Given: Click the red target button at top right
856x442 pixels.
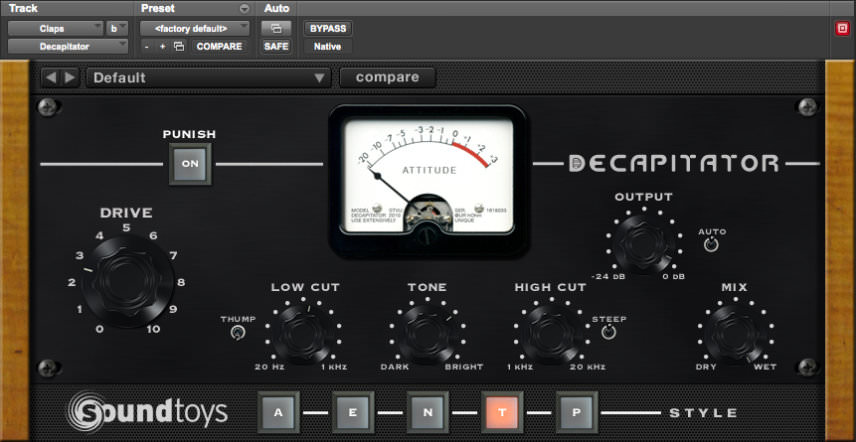Looking at the screenshot, I should coord(842,29).
